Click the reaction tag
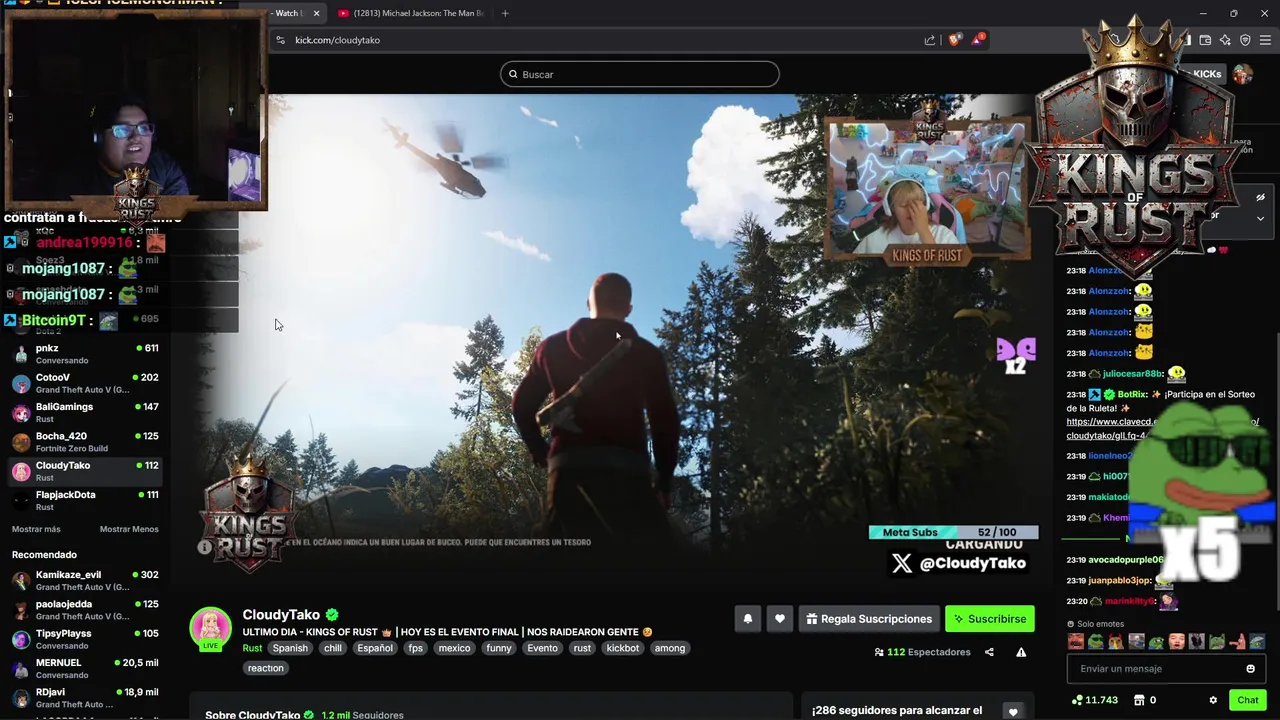 click(x=266, y=668)
